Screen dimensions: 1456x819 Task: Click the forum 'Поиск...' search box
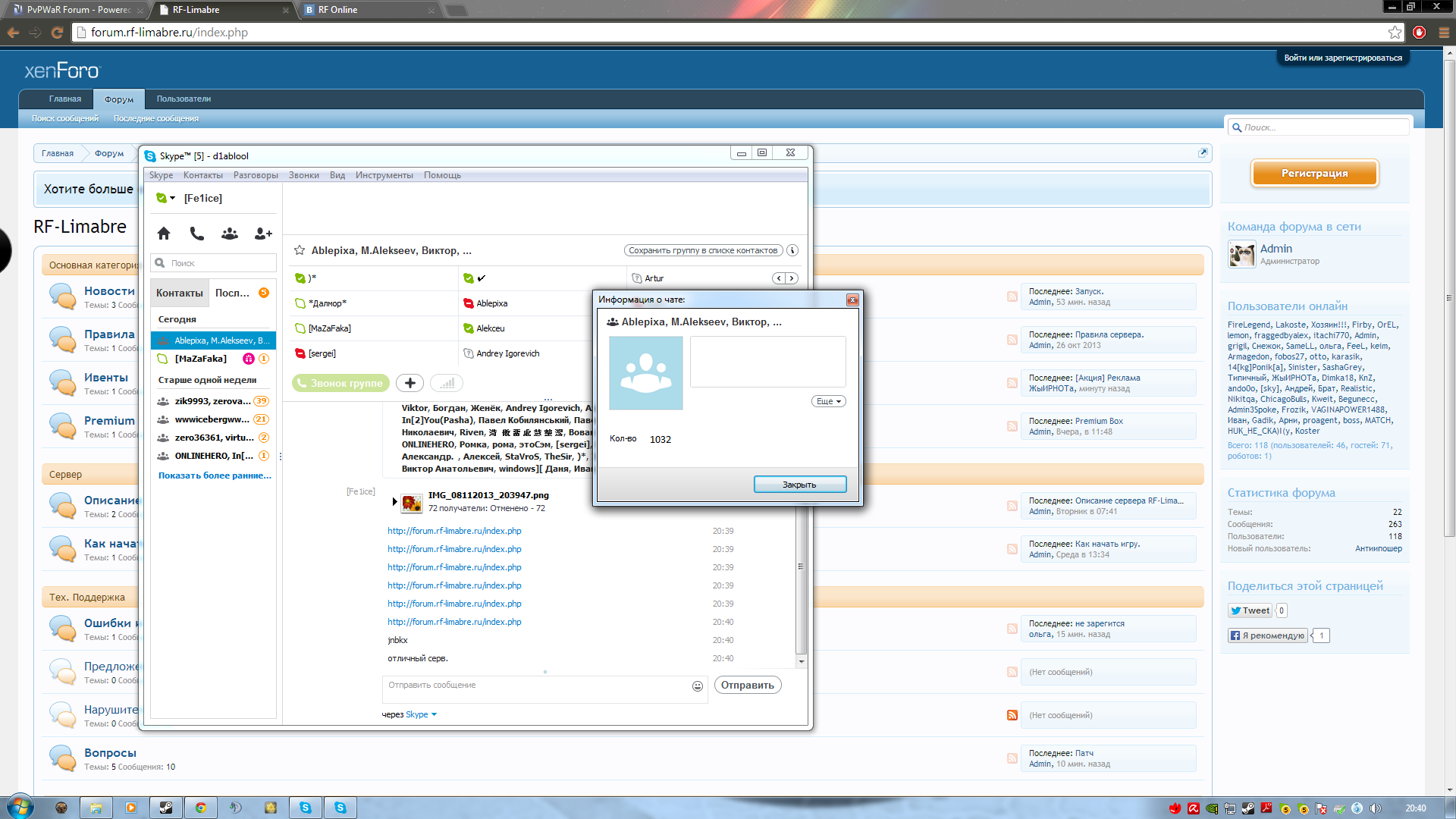pos(1318,127)
